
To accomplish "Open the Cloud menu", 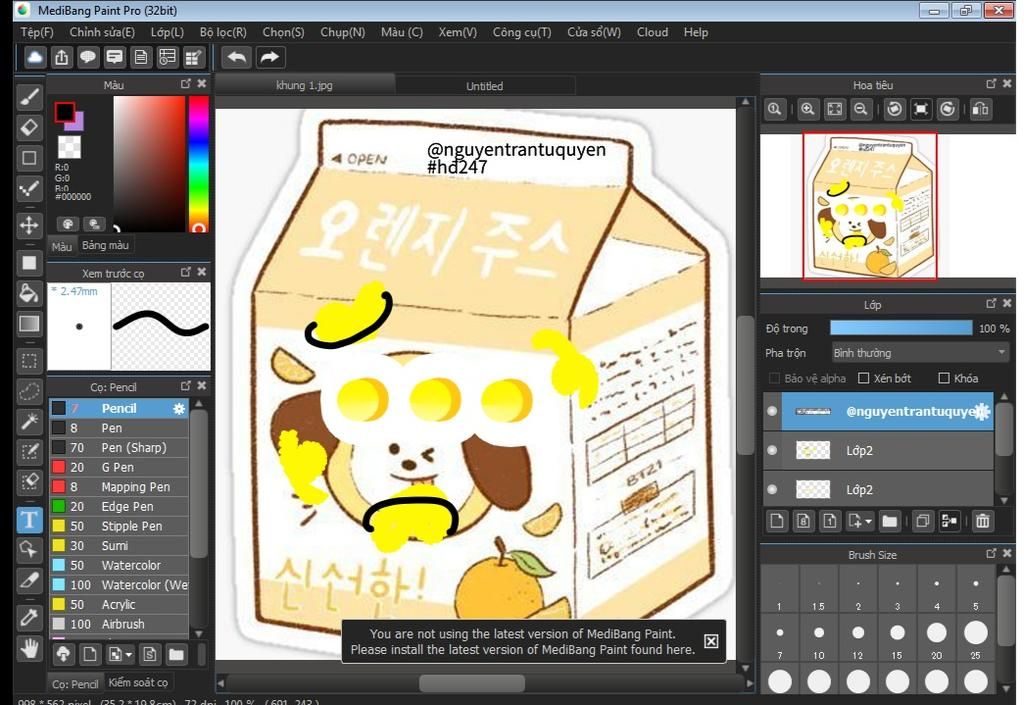I will click(652, 32).
